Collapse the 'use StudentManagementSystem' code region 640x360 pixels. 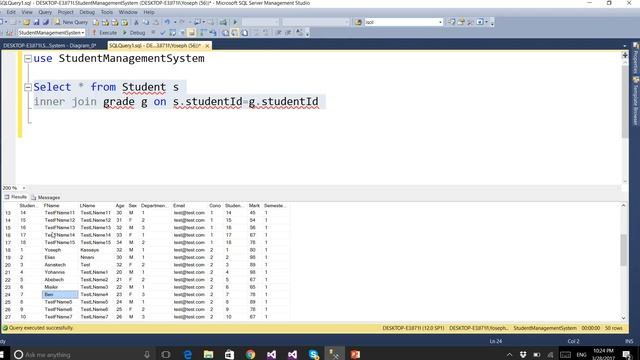tap(28, 59)
